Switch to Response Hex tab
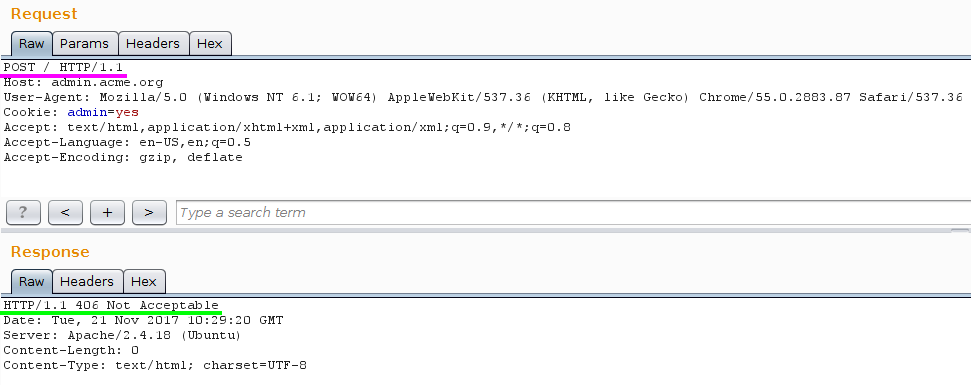971x385 pixels. tap(144, 282)
